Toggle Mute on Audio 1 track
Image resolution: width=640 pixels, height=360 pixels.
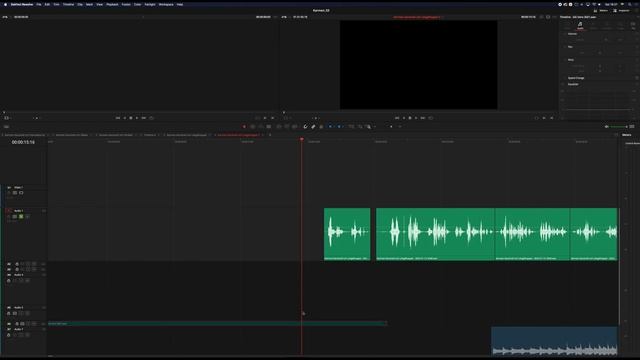pos(27,216)
